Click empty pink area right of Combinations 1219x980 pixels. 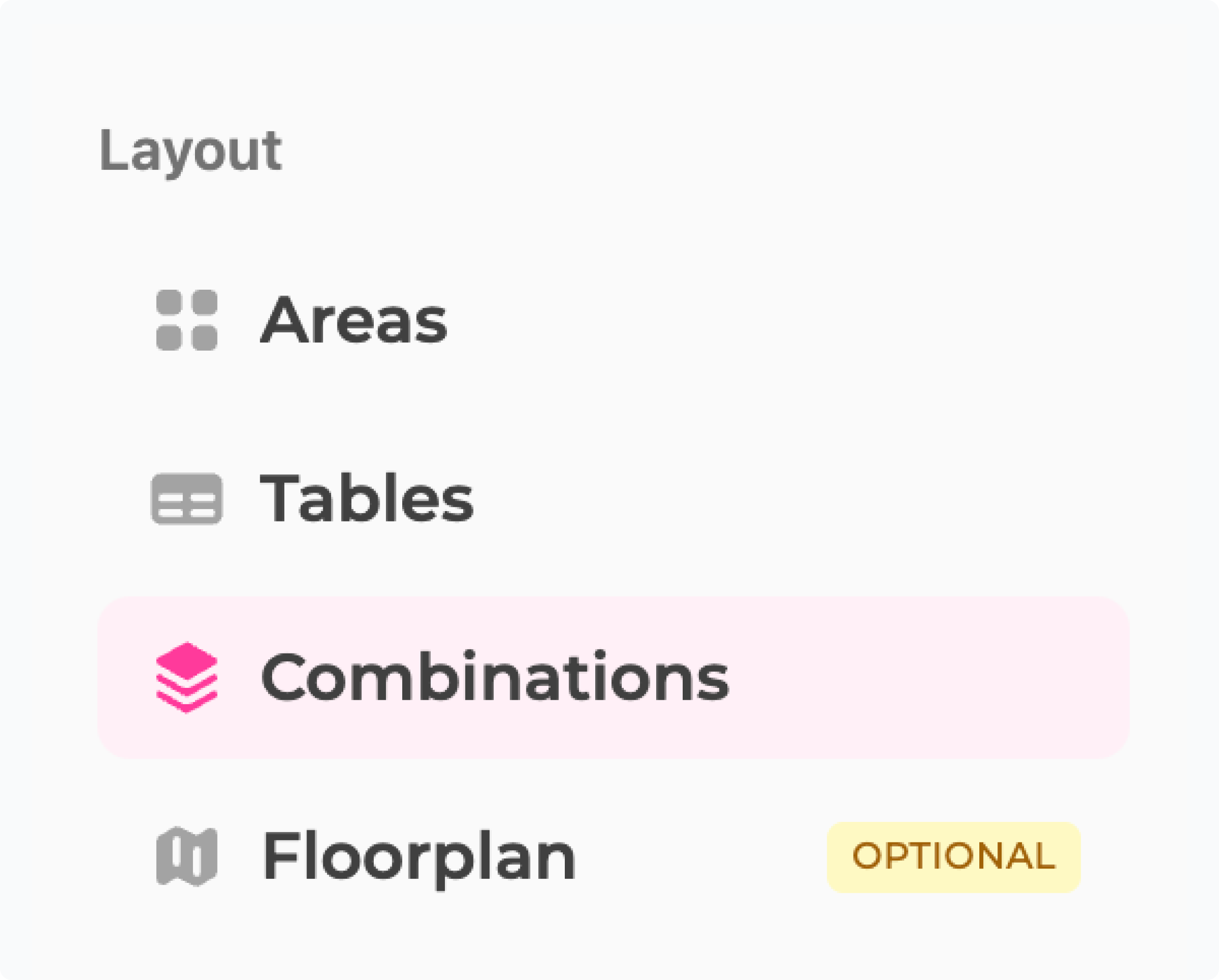click(927, 678)
